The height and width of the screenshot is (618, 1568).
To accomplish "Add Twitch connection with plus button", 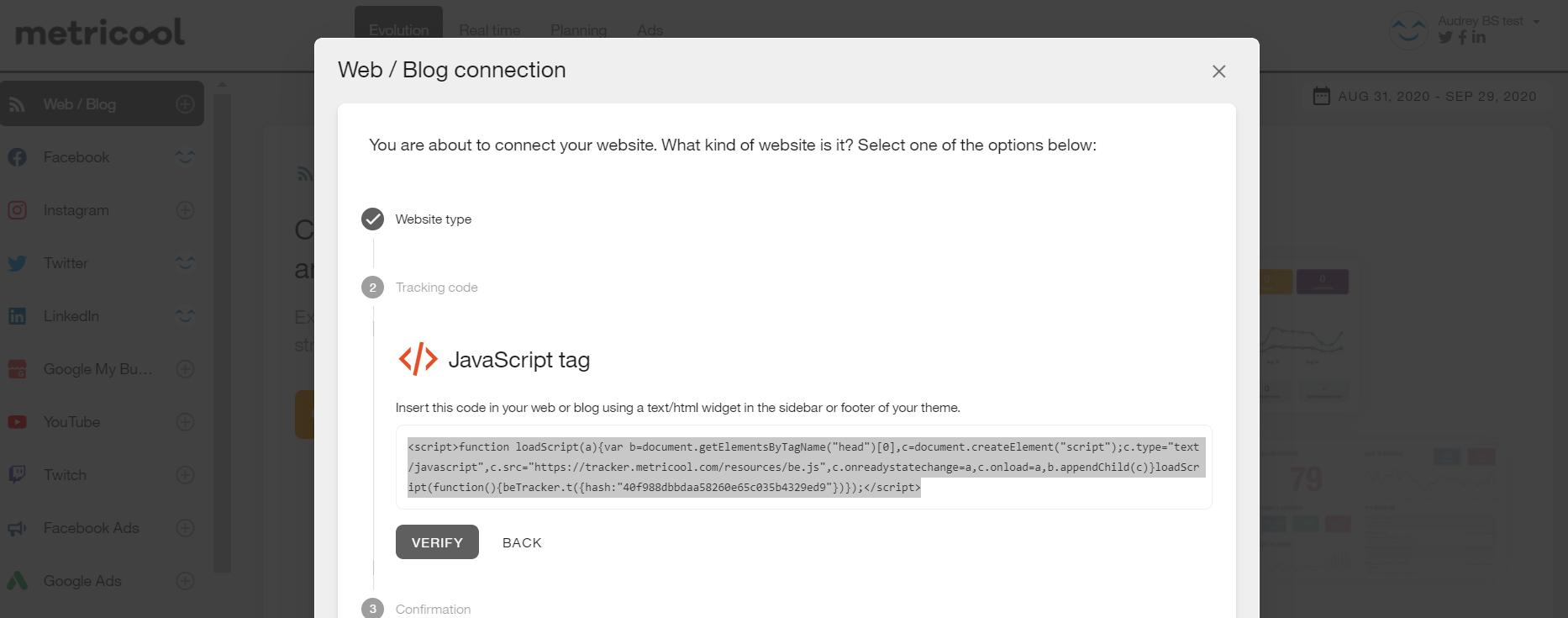I will pyautogui.click(x=186, y=475).
